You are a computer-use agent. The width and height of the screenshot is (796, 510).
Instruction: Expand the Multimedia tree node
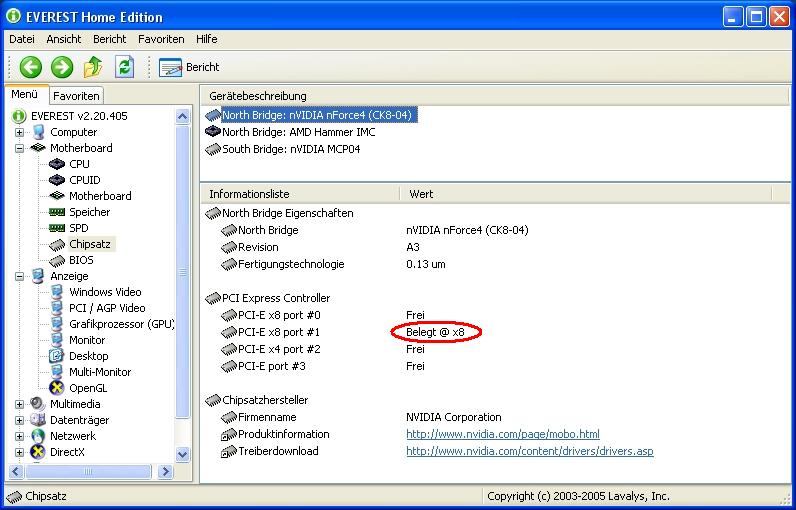(x=19, y=404)
